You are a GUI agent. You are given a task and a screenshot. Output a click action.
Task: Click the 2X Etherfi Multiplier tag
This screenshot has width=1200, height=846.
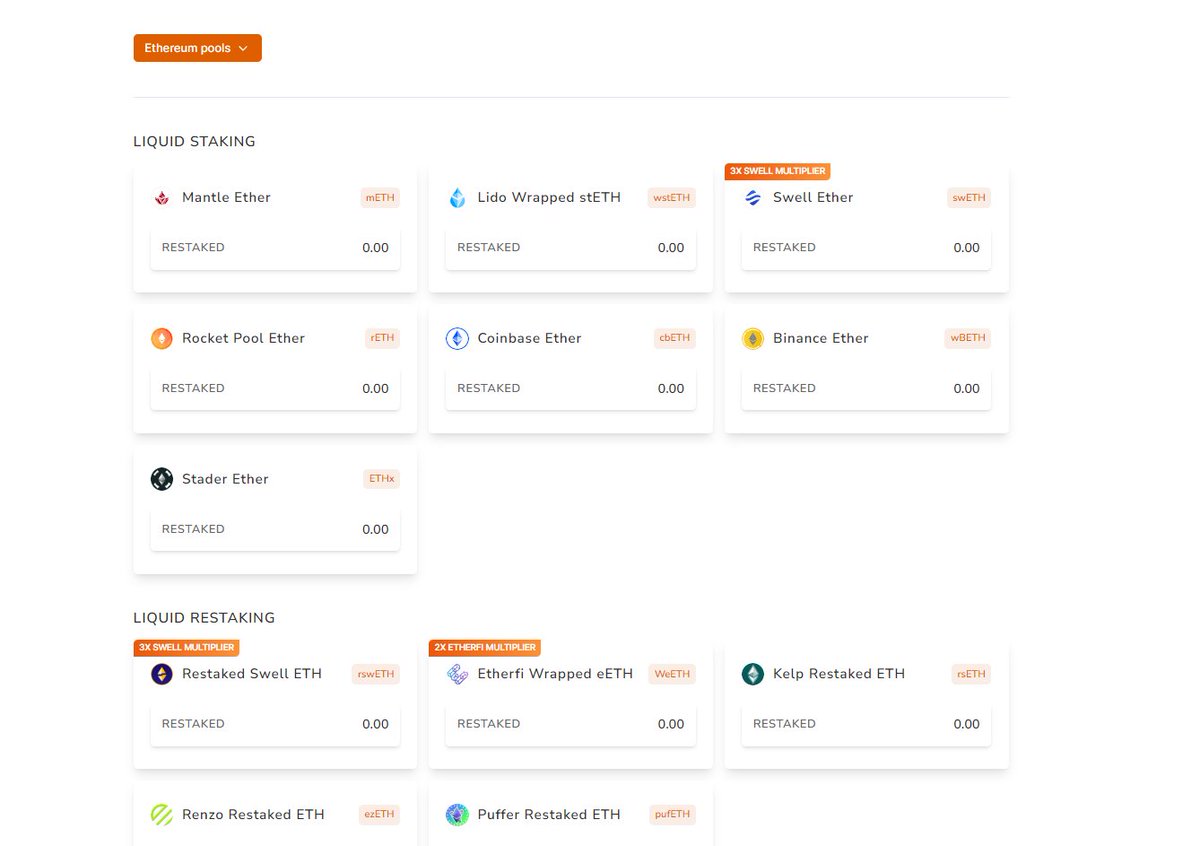[485, 647]
